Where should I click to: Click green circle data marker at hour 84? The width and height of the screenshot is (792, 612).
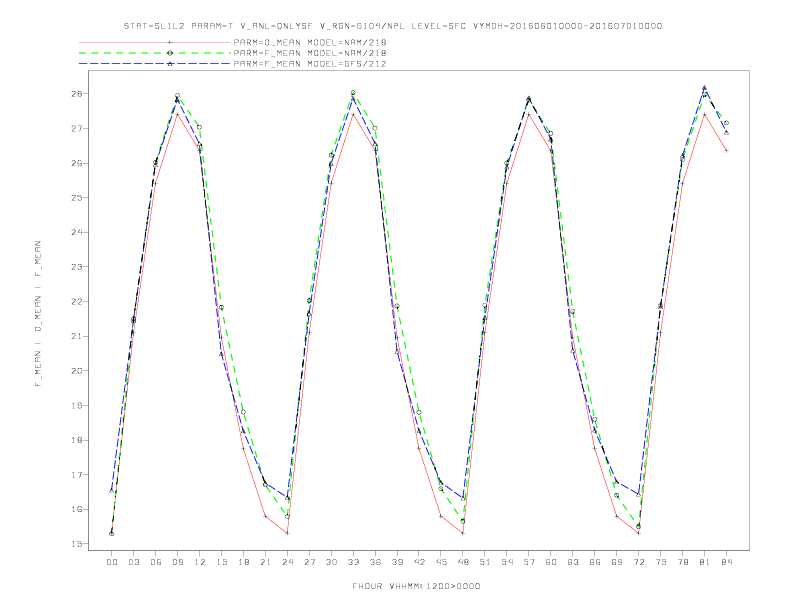(x=726, y=123)
